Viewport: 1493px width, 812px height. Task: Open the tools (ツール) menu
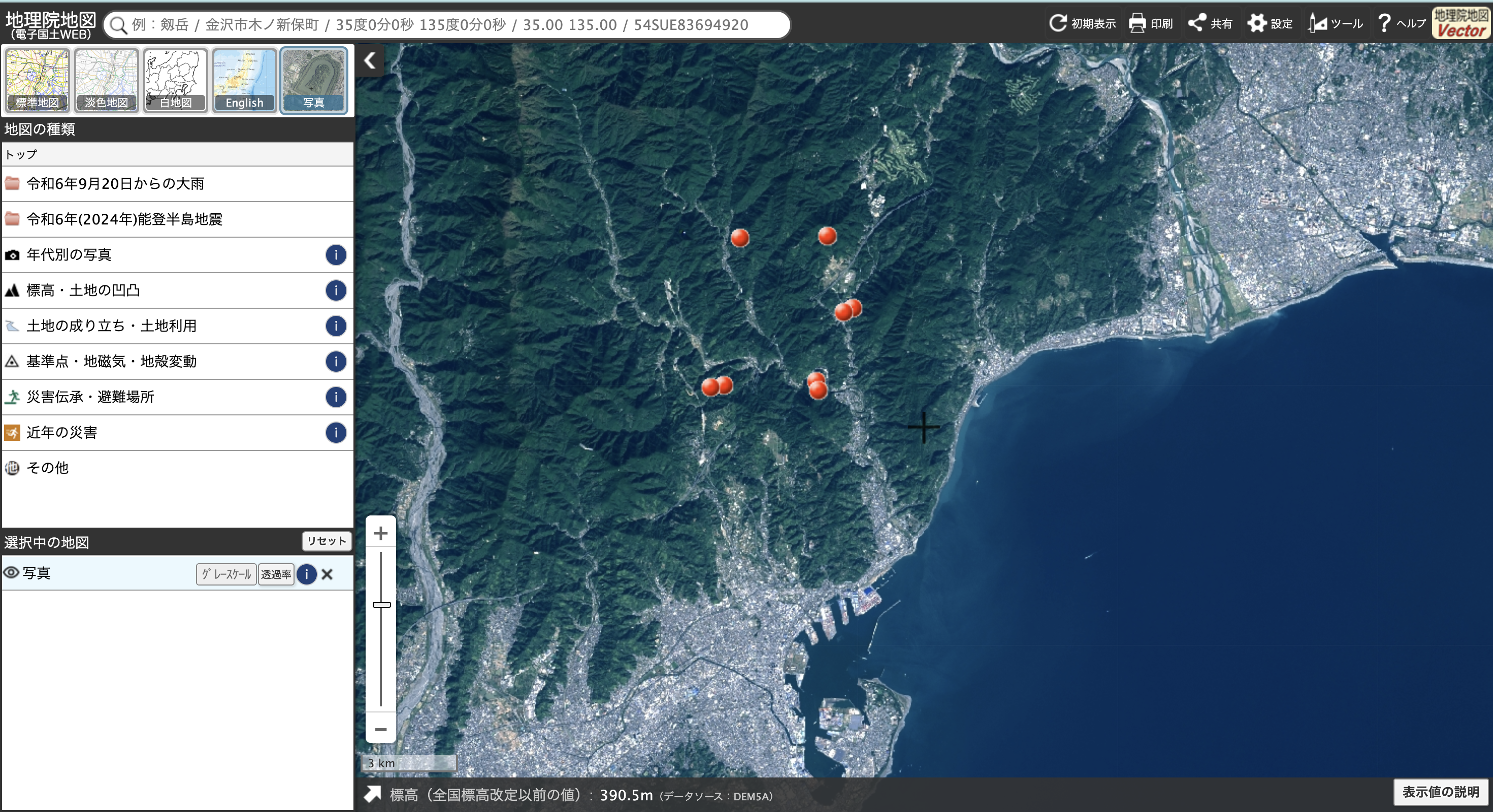pyautogui.click(x=1317, y=23)
